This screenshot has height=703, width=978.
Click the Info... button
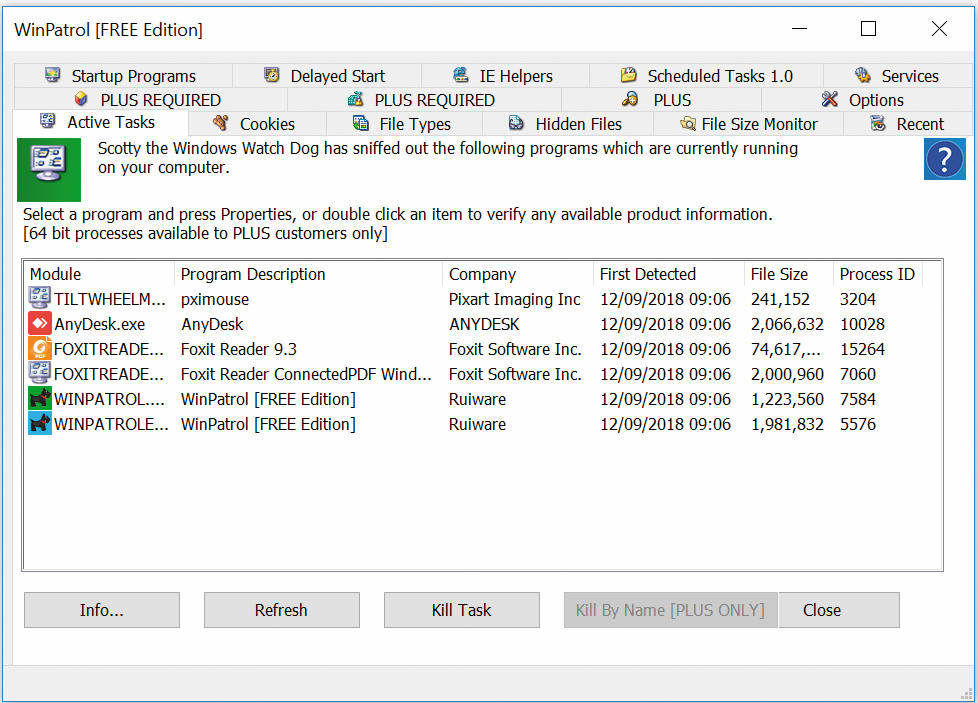(102, 609)
